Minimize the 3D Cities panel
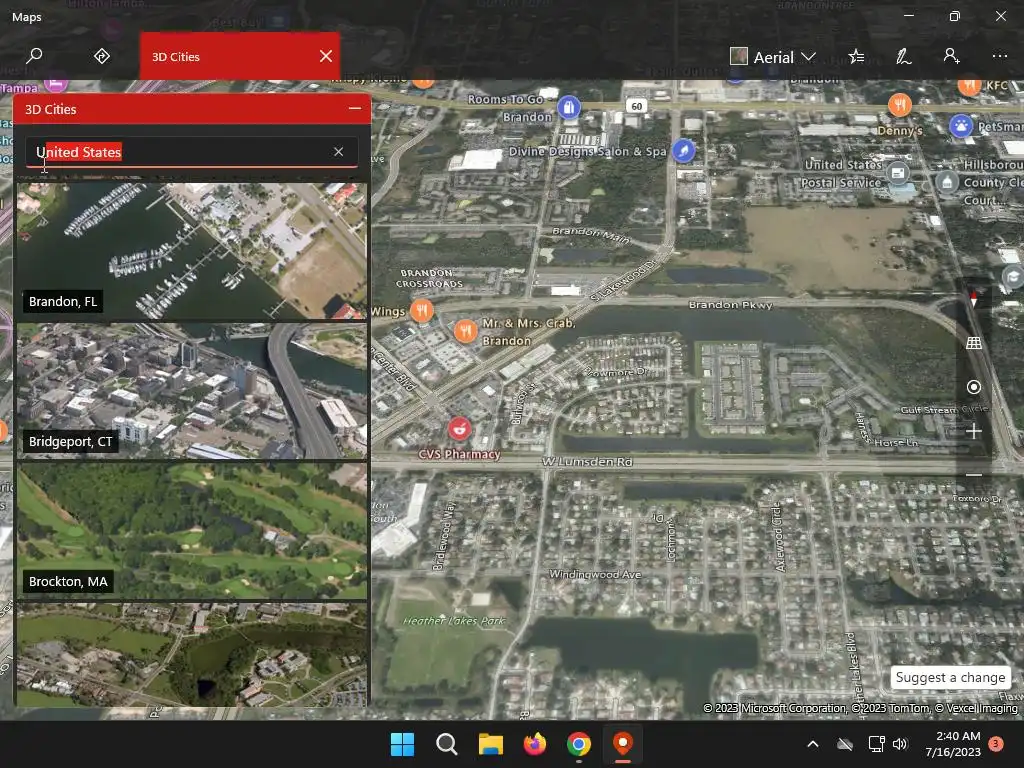This screenshot has width=1024, height=768. [355, 108]
